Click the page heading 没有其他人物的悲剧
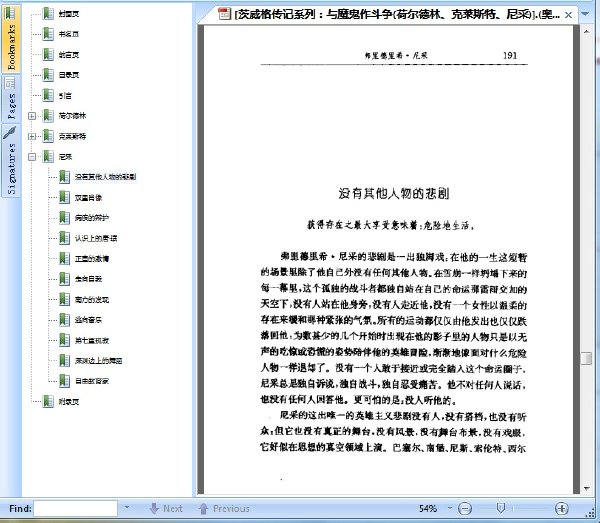Viewport: 600px width, 523px height. coord(393,193)
